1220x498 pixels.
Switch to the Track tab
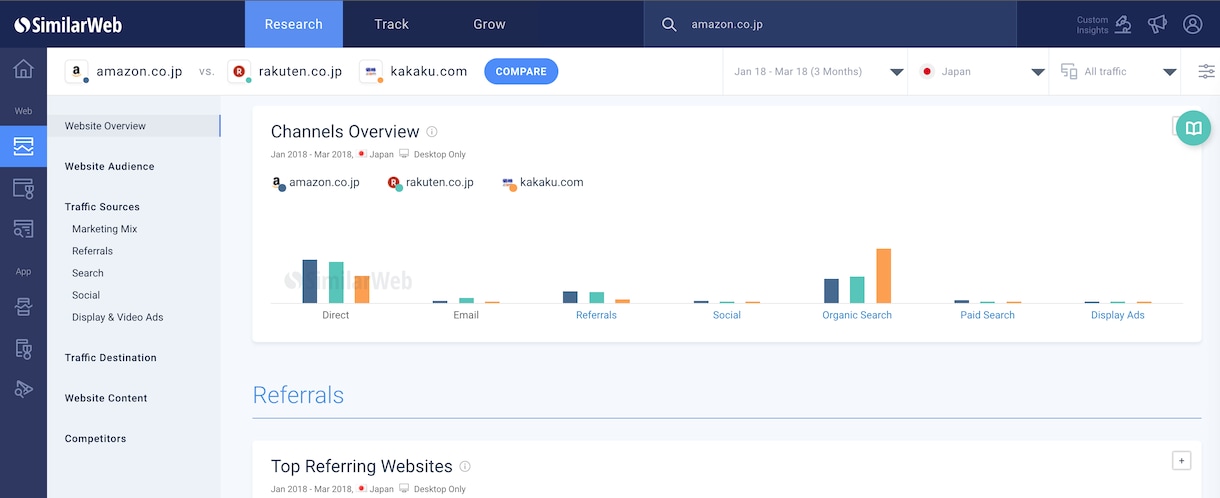(391, 24)
